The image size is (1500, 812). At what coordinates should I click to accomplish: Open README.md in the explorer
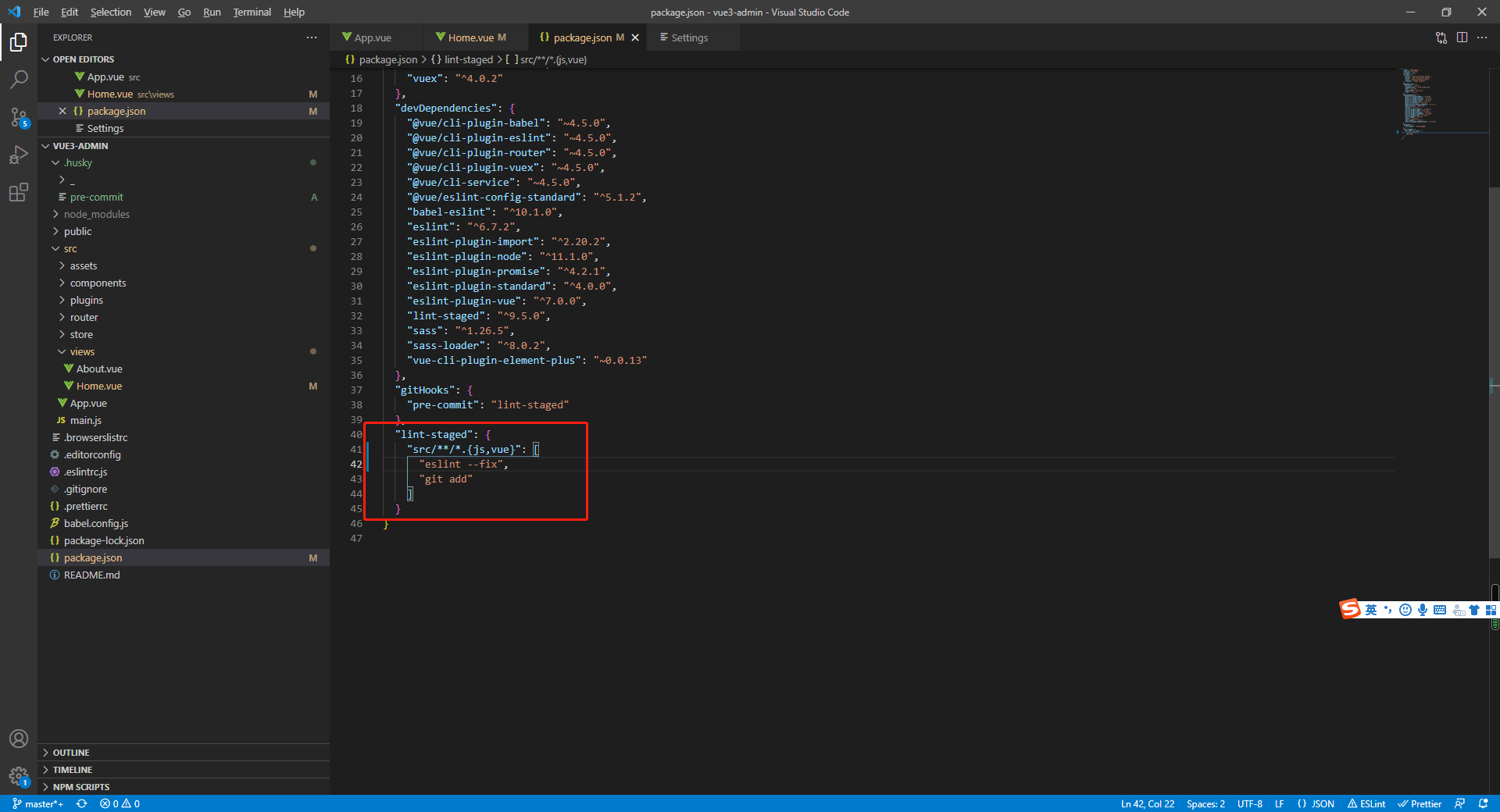[183, 575]
